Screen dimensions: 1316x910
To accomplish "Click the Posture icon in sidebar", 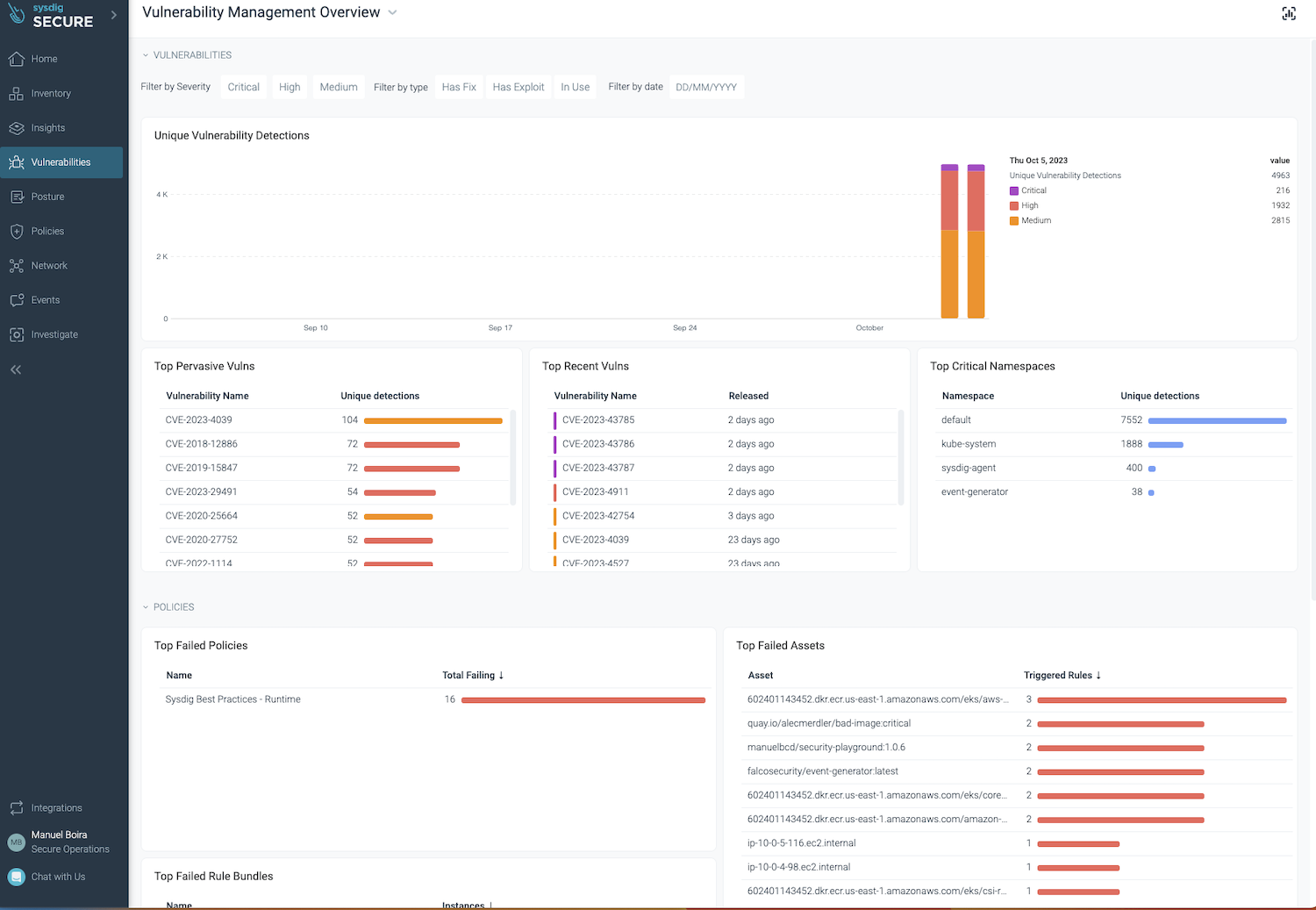I will [16, 197].
